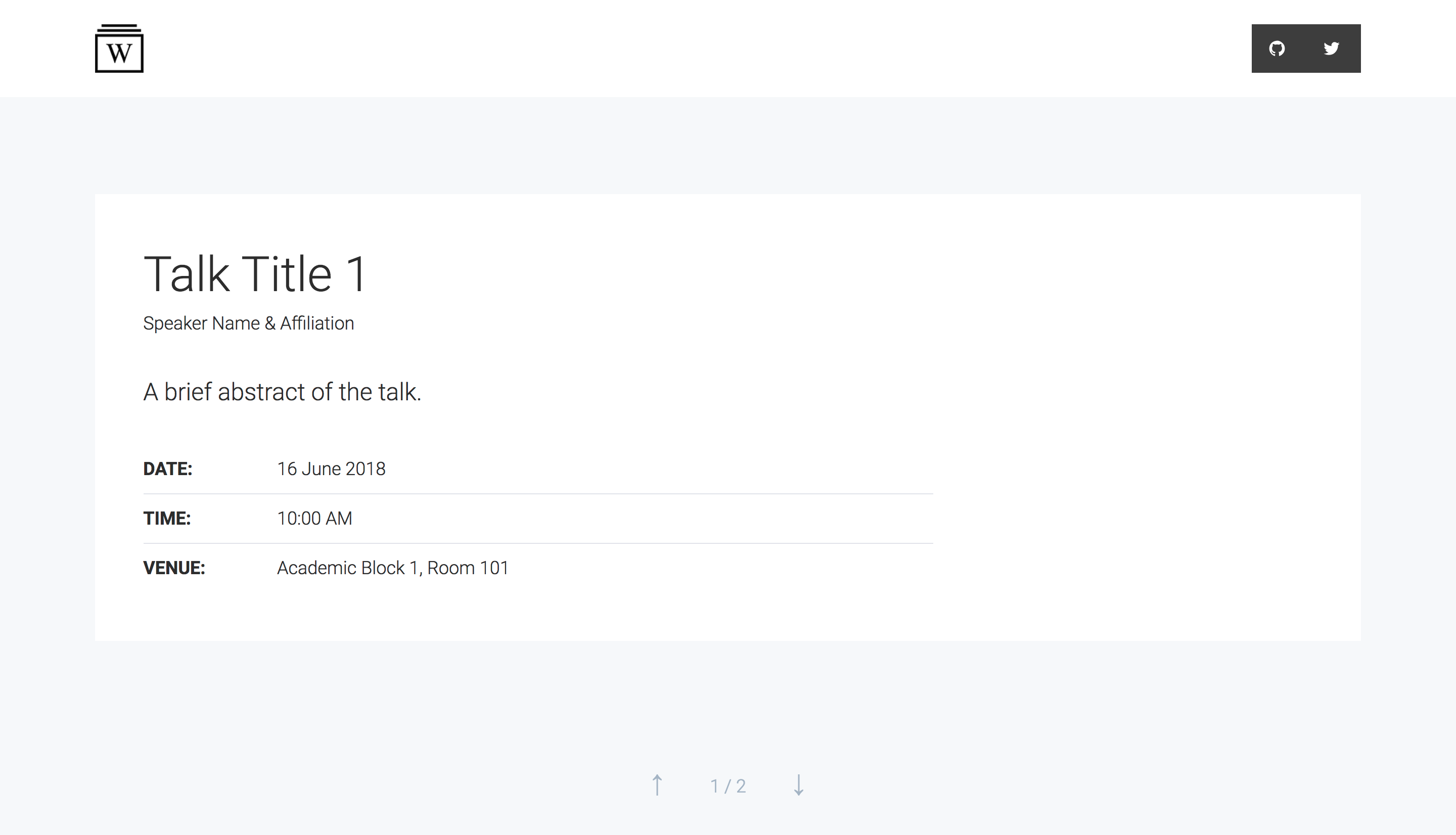Click Speaker Name & Affiliation text
The width and height of the screenshot is (1456, 835).
pos(248,323)
